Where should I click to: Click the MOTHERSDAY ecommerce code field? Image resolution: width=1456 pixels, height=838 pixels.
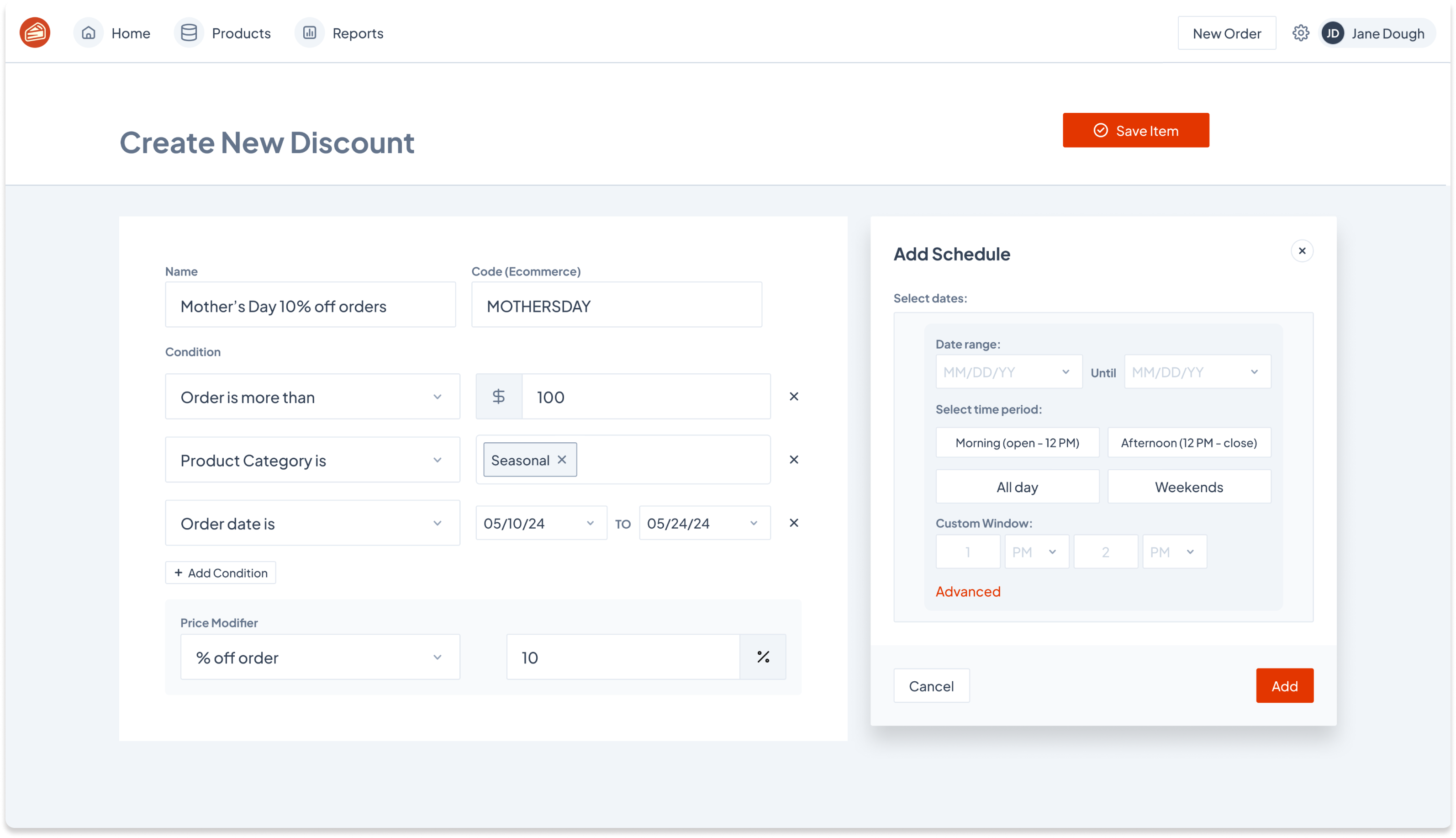click(616, 304)
